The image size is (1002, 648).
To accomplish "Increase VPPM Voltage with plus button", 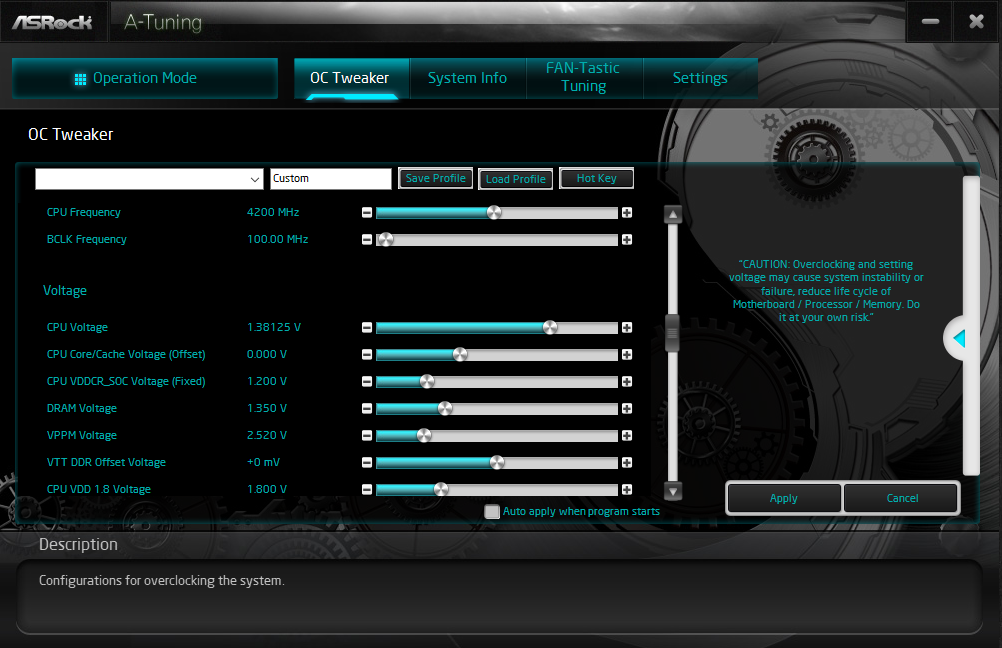I will point(627,436).
